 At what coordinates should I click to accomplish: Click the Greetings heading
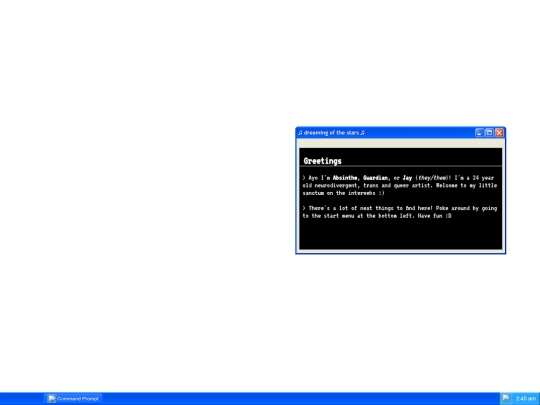tap(323, 161)
